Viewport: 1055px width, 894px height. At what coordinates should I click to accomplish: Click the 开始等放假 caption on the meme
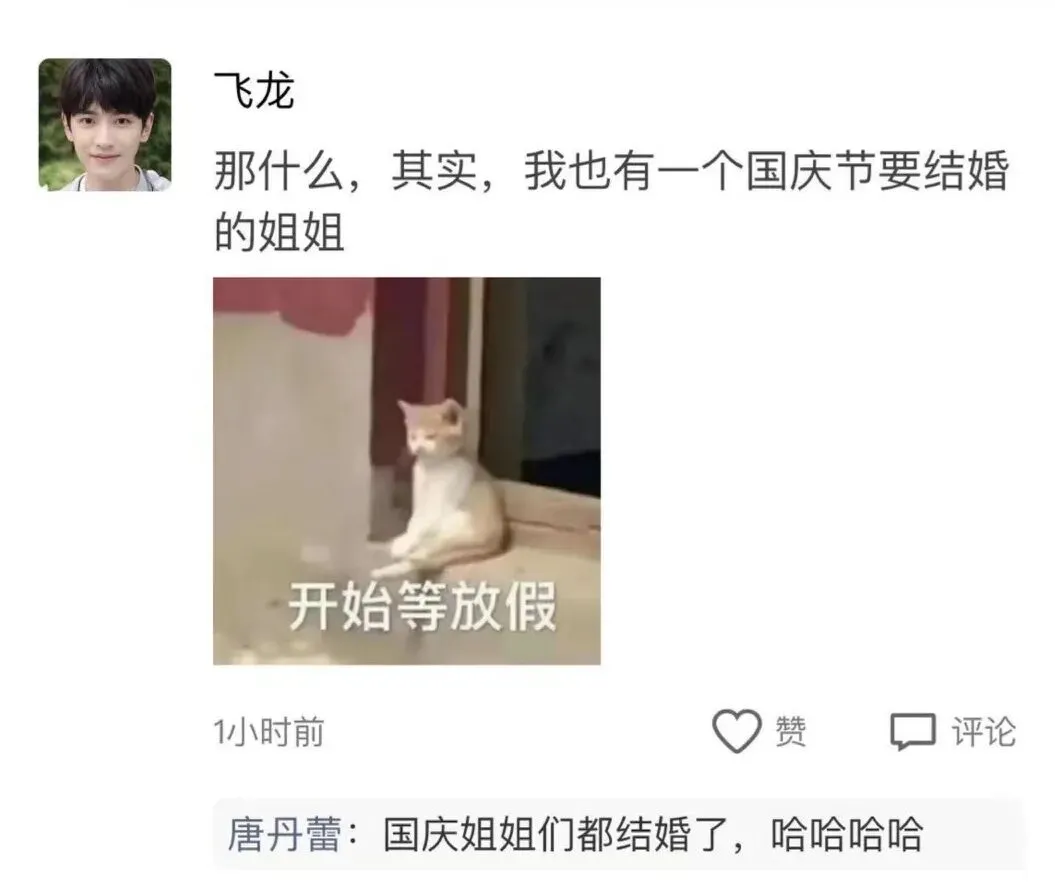pos(423,606)
